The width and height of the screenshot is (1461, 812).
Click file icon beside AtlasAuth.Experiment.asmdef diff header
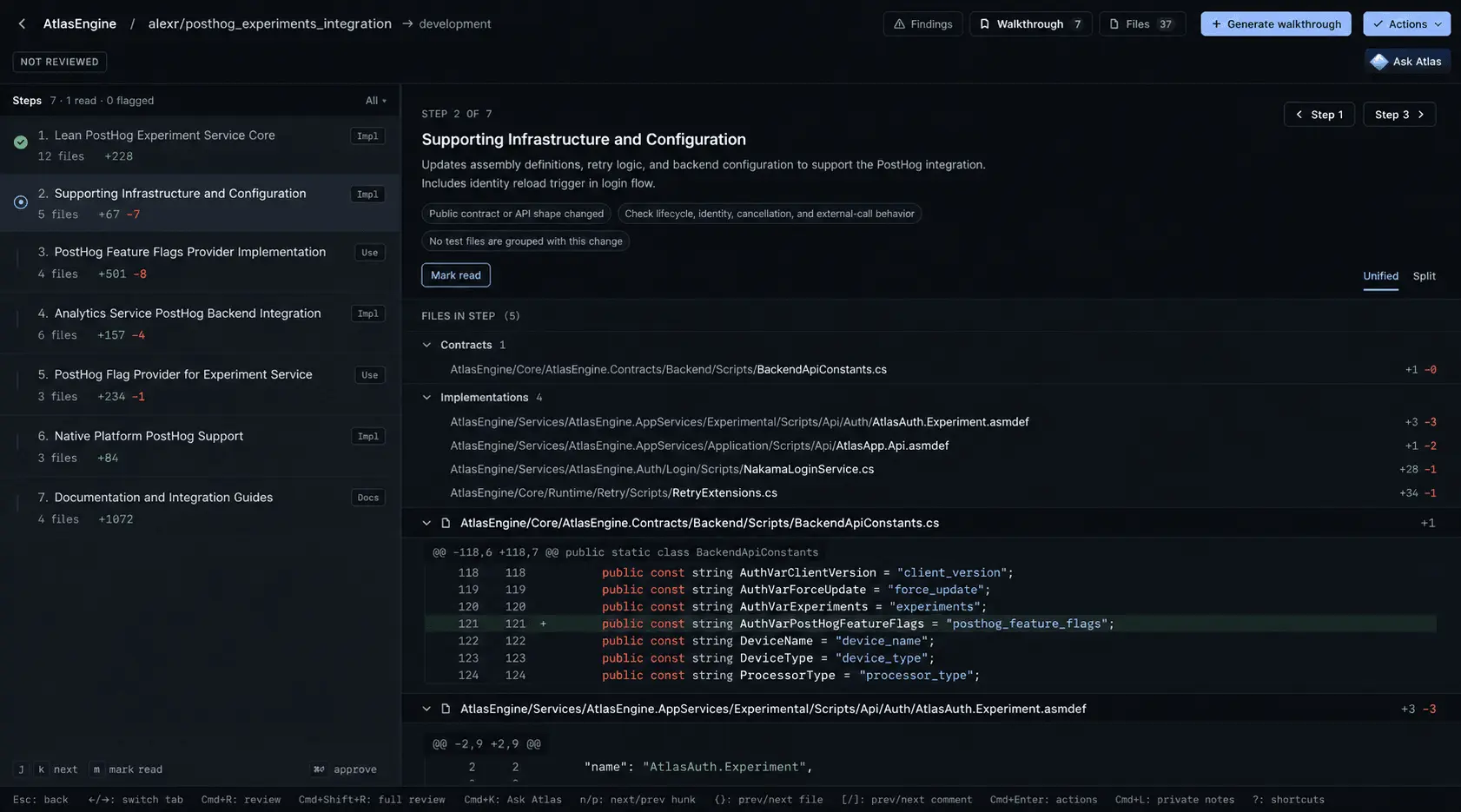(x=446, y=709)
